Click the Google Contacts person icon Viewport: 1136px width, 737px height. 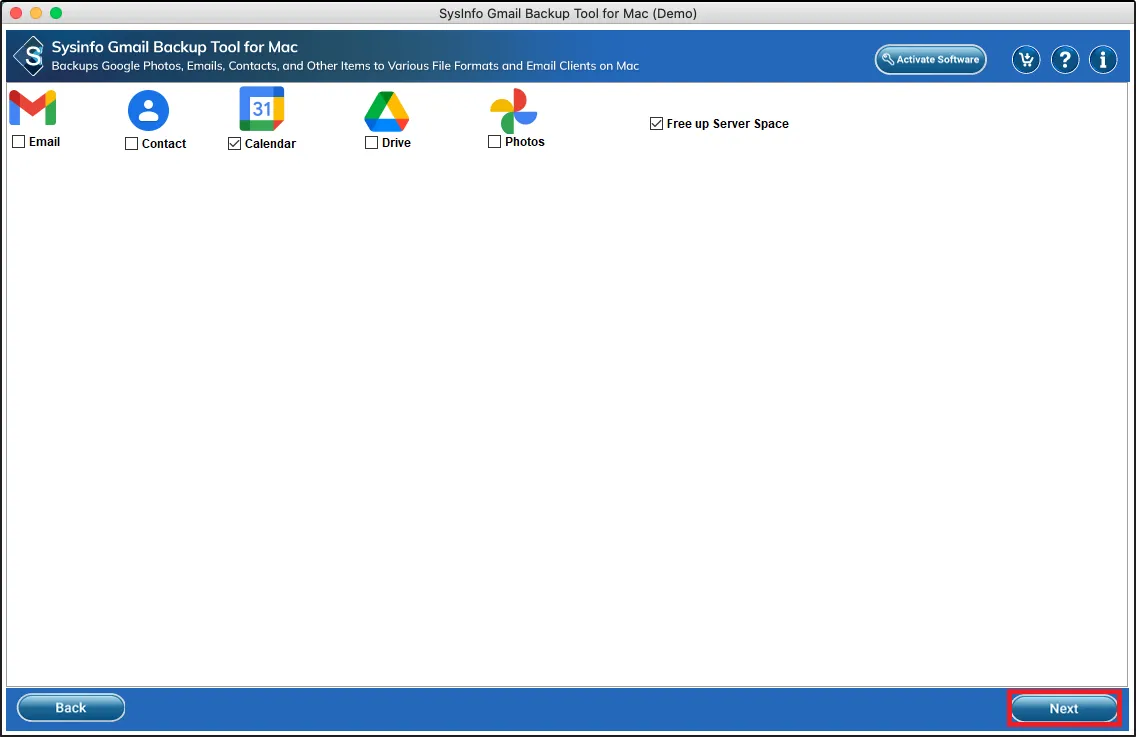(149, 110)
